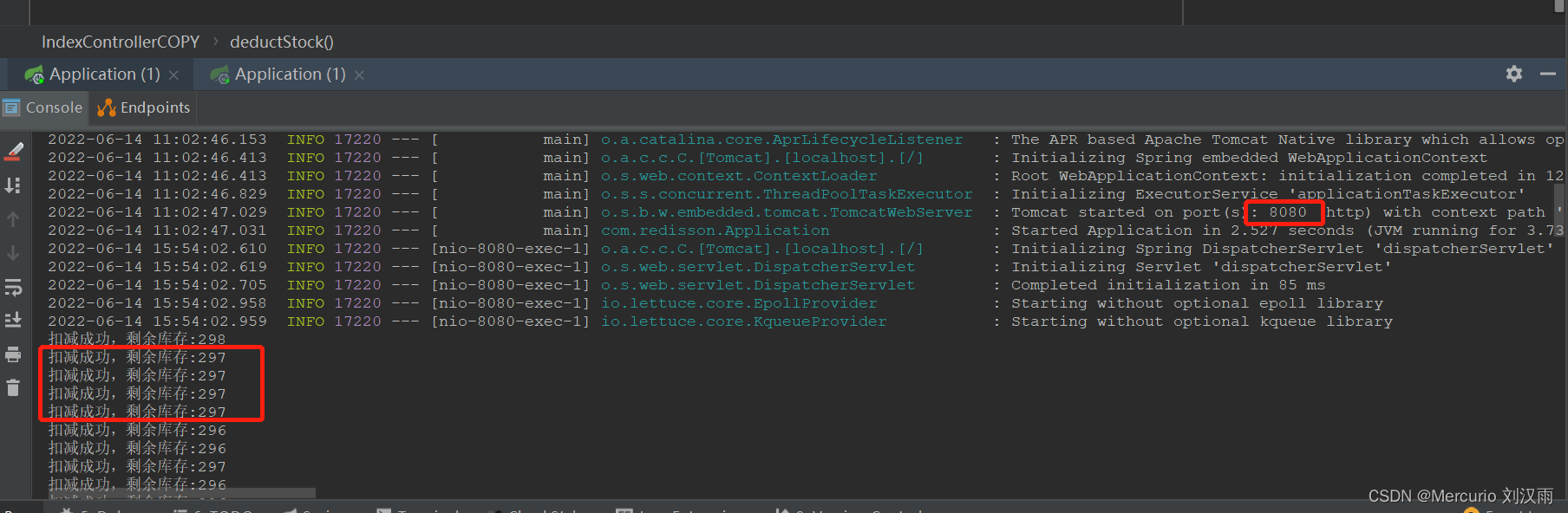
Task: Click timestamp 15:54:02.705 in the log
Action: point(210,285)
